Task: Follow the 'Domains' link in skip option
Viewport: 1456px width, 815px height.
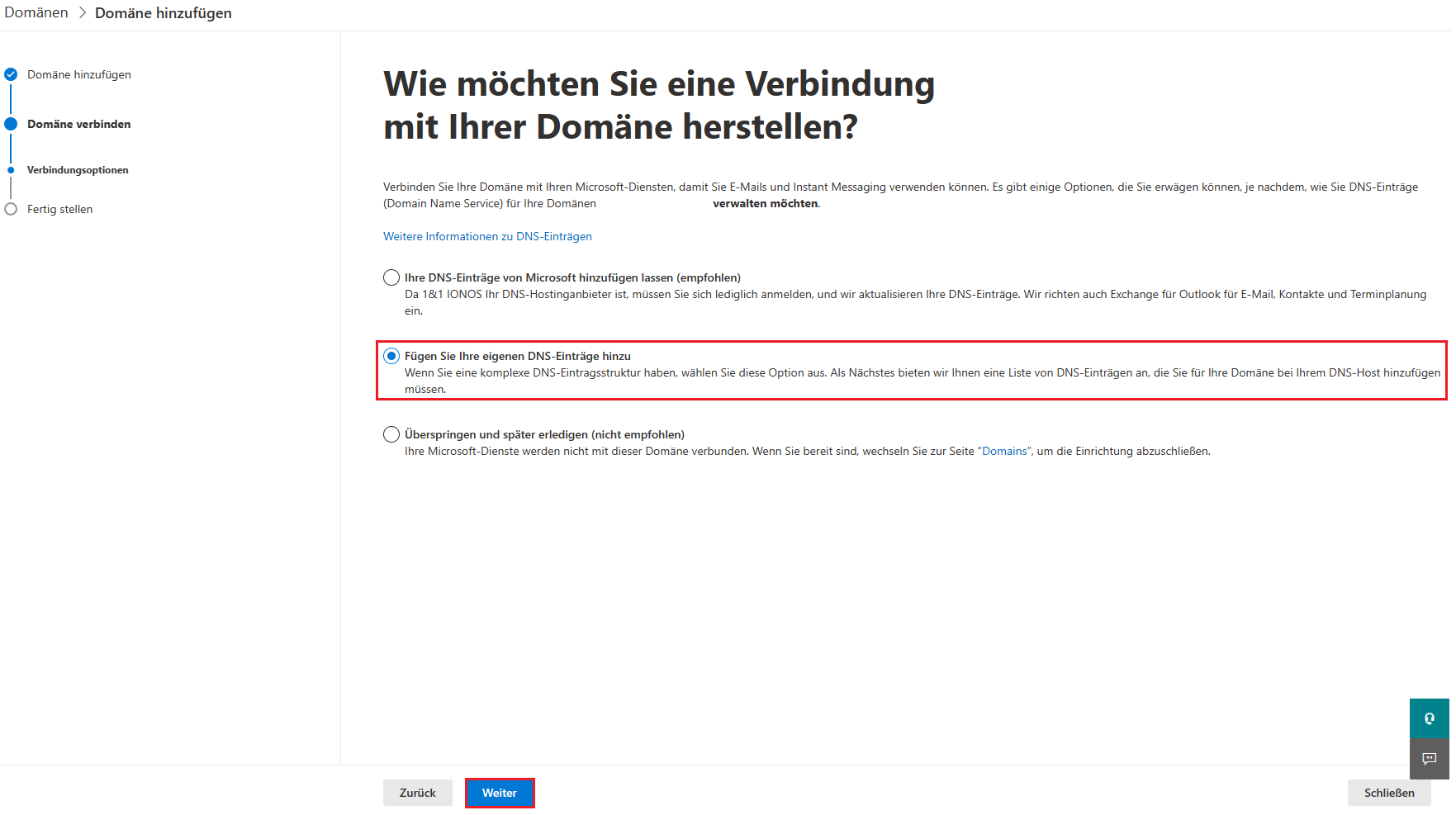Action: (1004, 451)
